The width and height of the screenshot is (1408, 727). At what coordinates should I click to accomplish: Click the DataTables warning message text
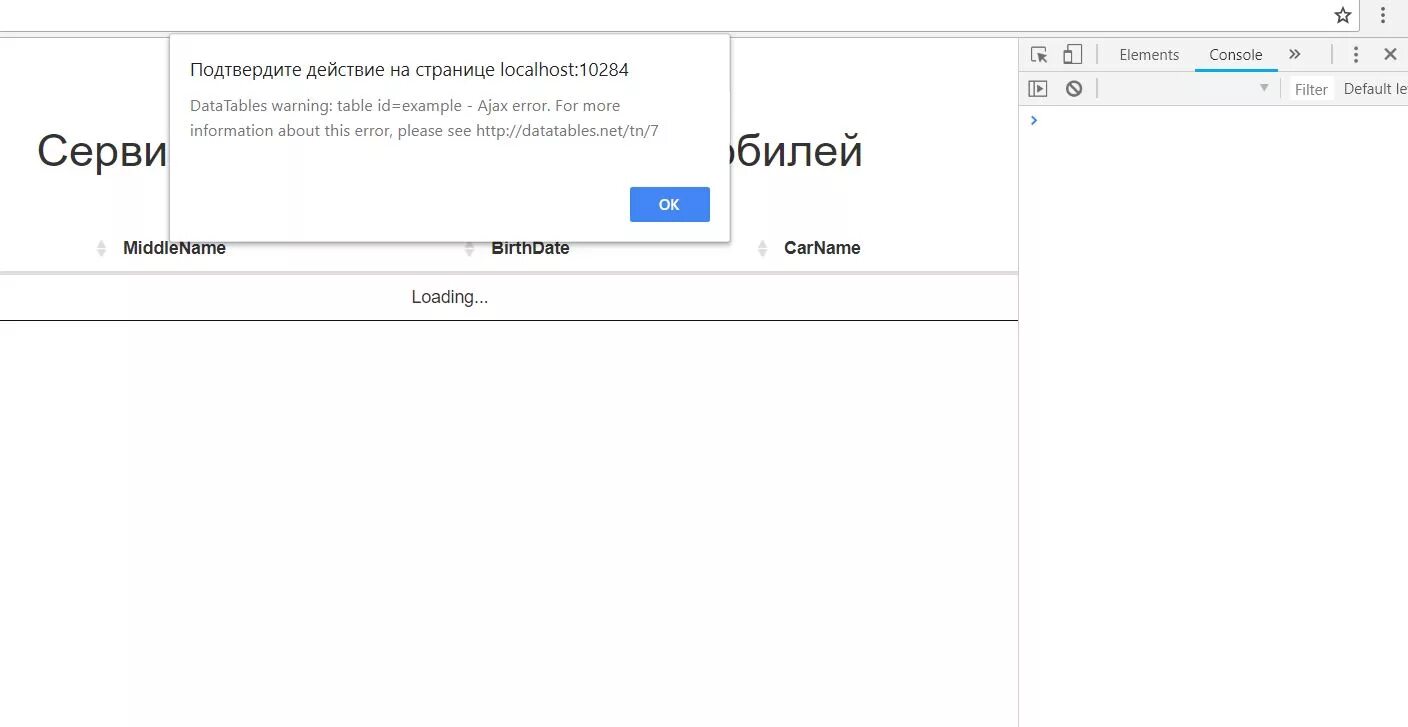[x=424, y=118]
